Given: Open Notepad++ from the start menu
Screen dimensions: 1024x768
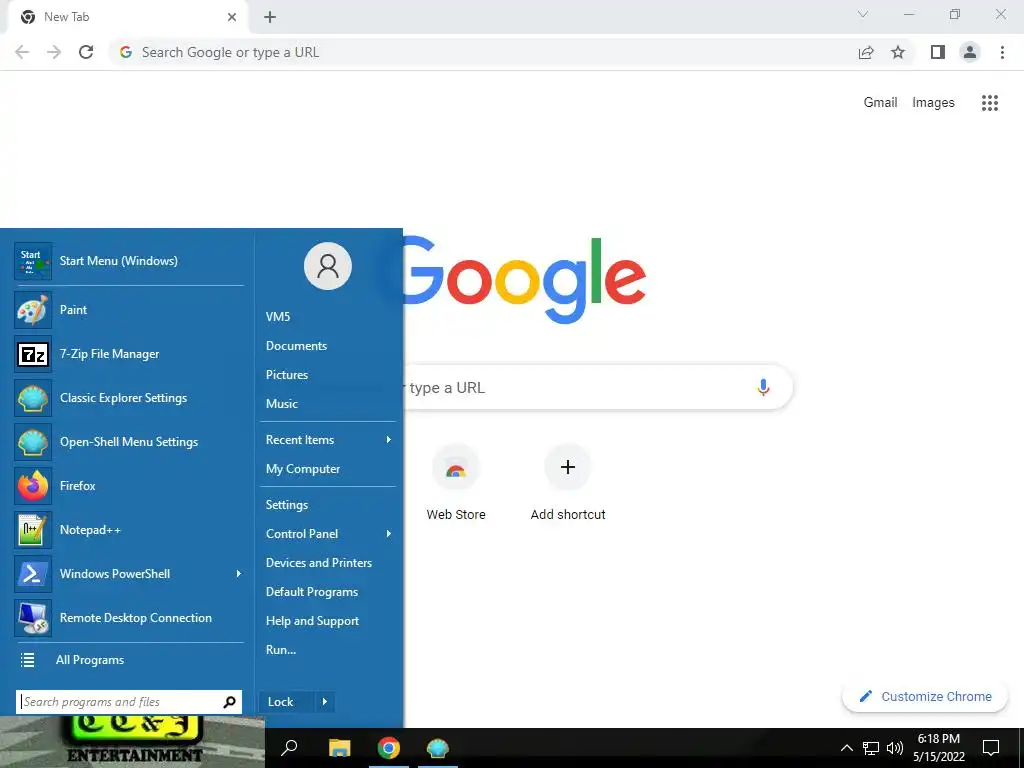Looking at the screenshot, I should (x=129, y=530).
